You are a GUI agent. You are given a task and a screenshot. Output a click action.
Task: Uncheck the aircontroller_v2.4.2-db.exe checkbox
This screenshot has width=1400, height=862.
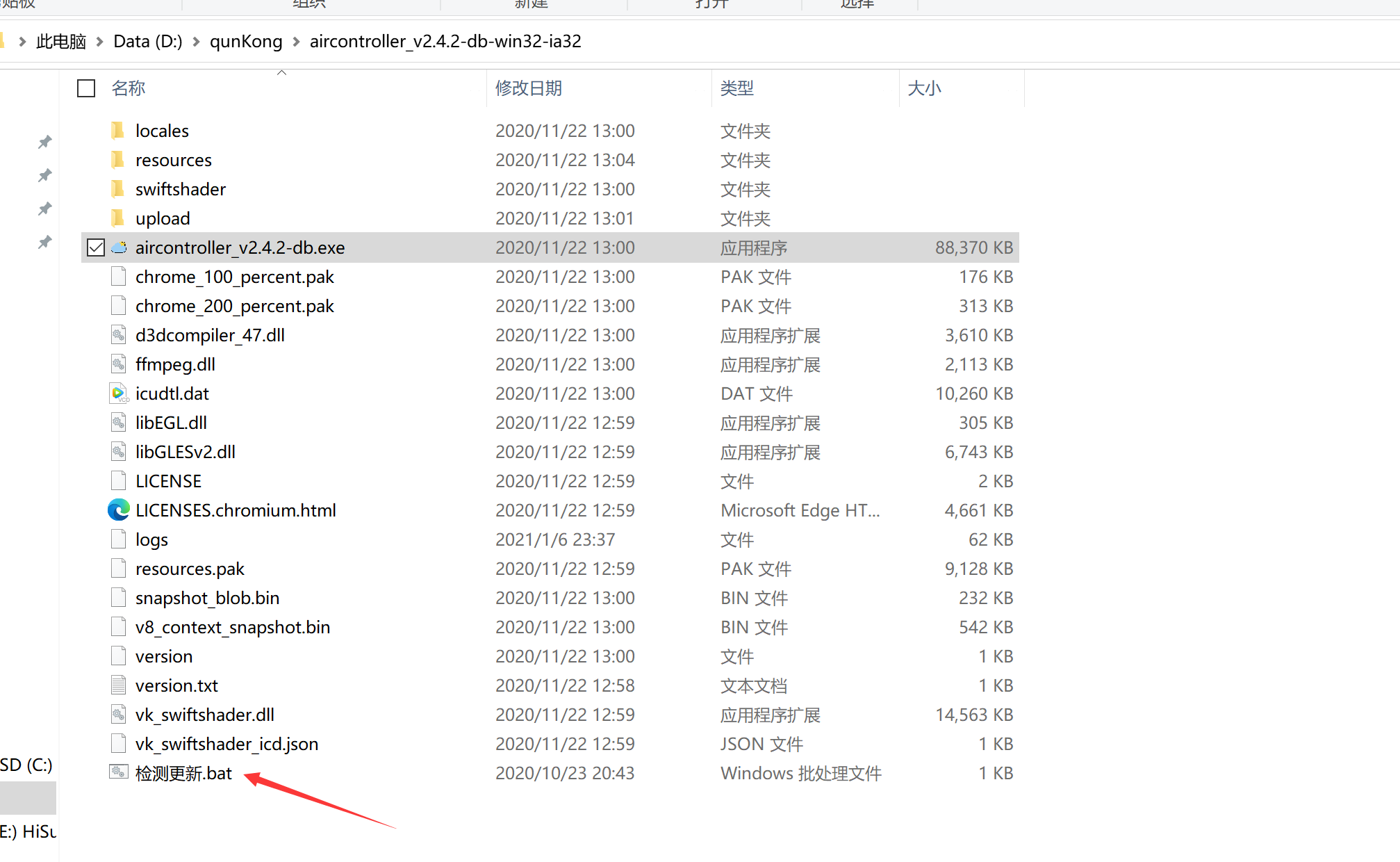coord(96,247)
